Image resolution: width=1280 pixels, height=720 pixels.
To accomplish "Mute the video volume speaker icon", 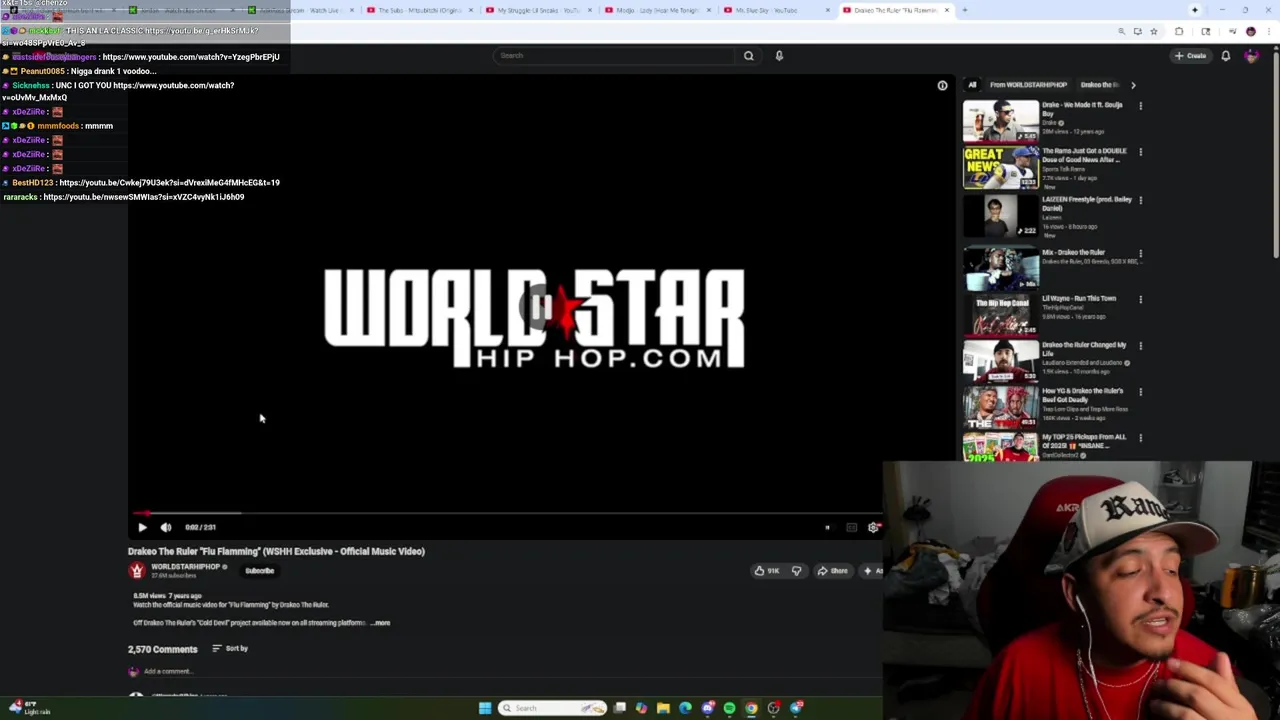I will tap(166, 527).
